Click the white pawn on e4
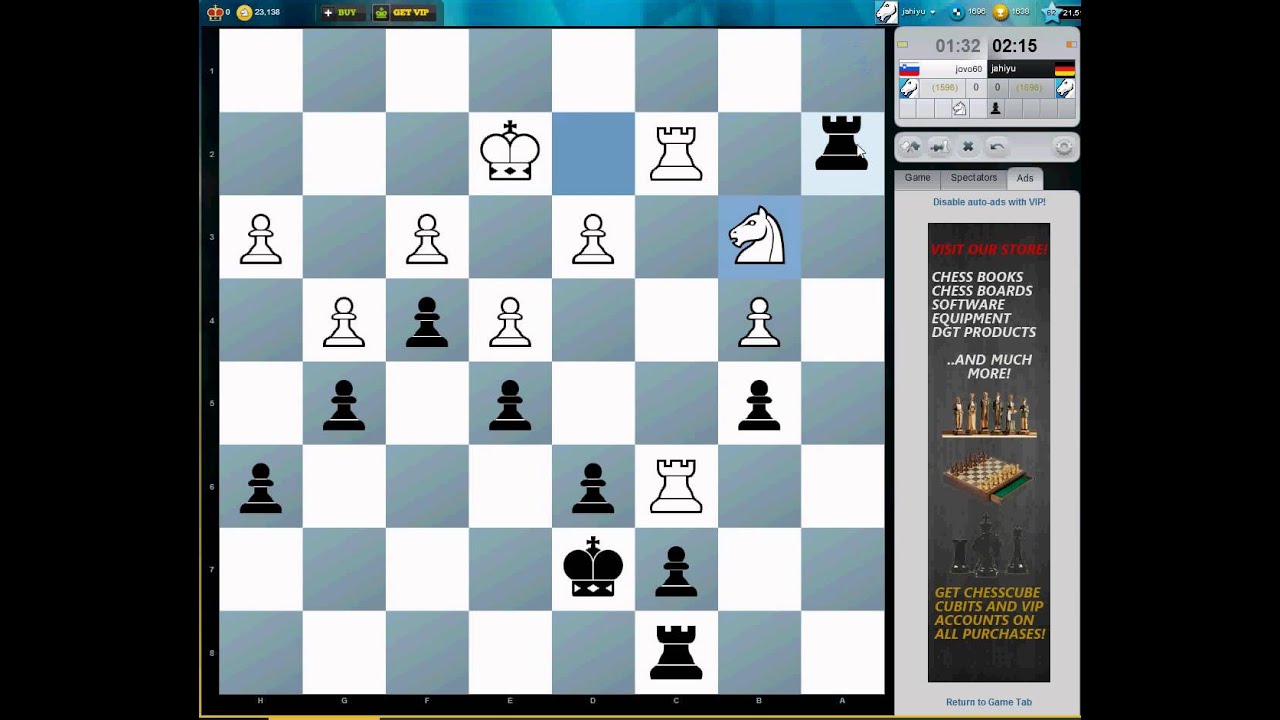Image resolution: width=1280 pixels, height=720 pixels. [510, 322]
